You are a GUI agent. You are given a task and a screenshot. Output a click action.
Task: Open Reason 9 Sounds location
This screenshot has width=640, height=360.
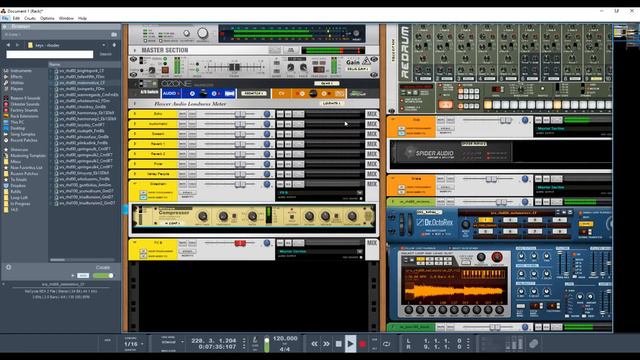[x=25, y=98]
